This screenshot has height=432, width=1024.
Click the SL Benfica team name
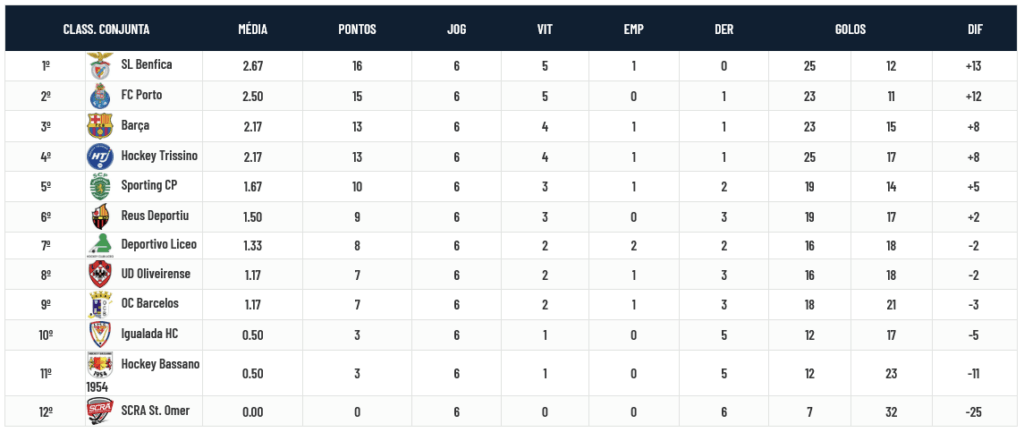147,65
